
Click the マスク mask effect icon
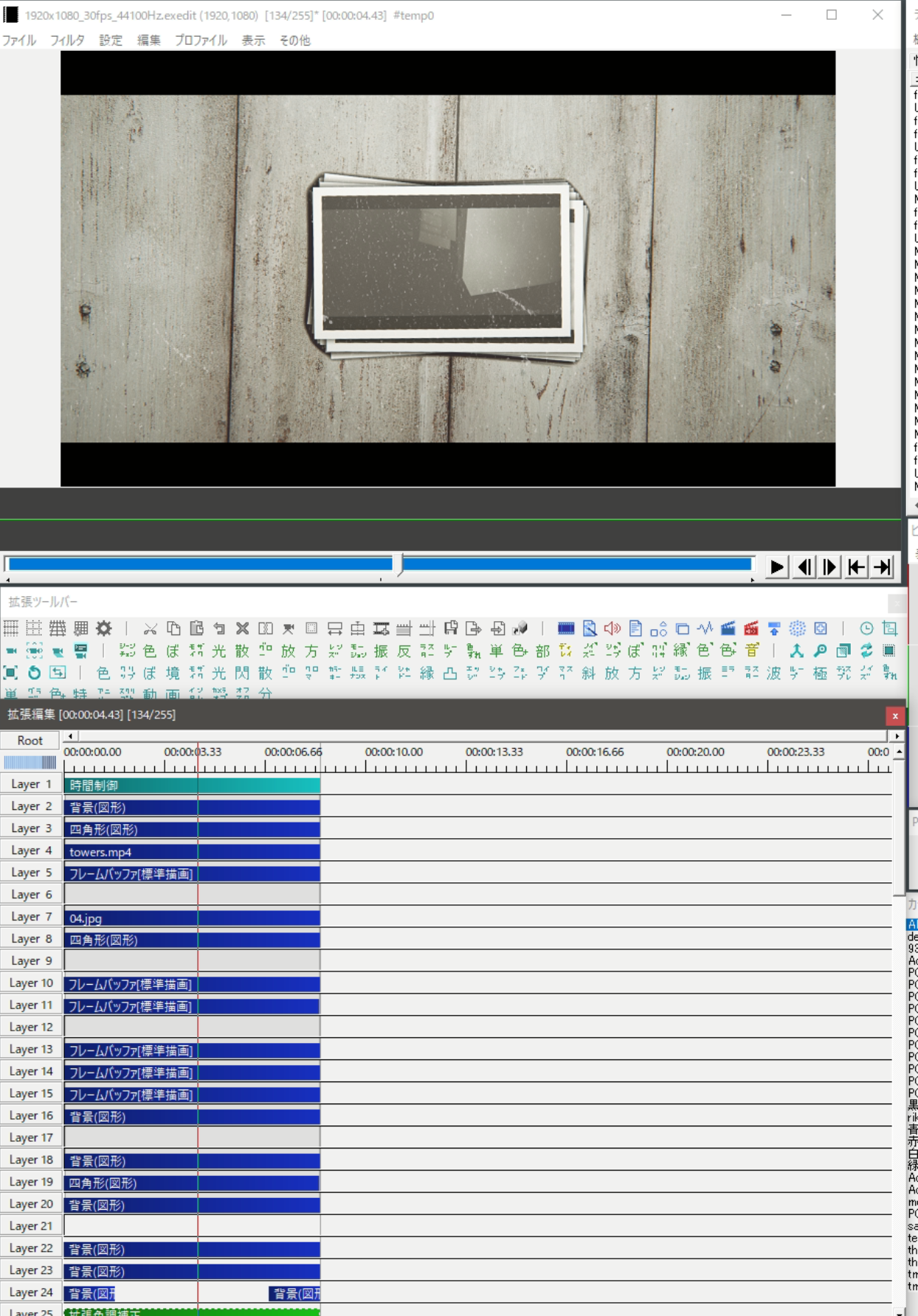pos(566,673)
